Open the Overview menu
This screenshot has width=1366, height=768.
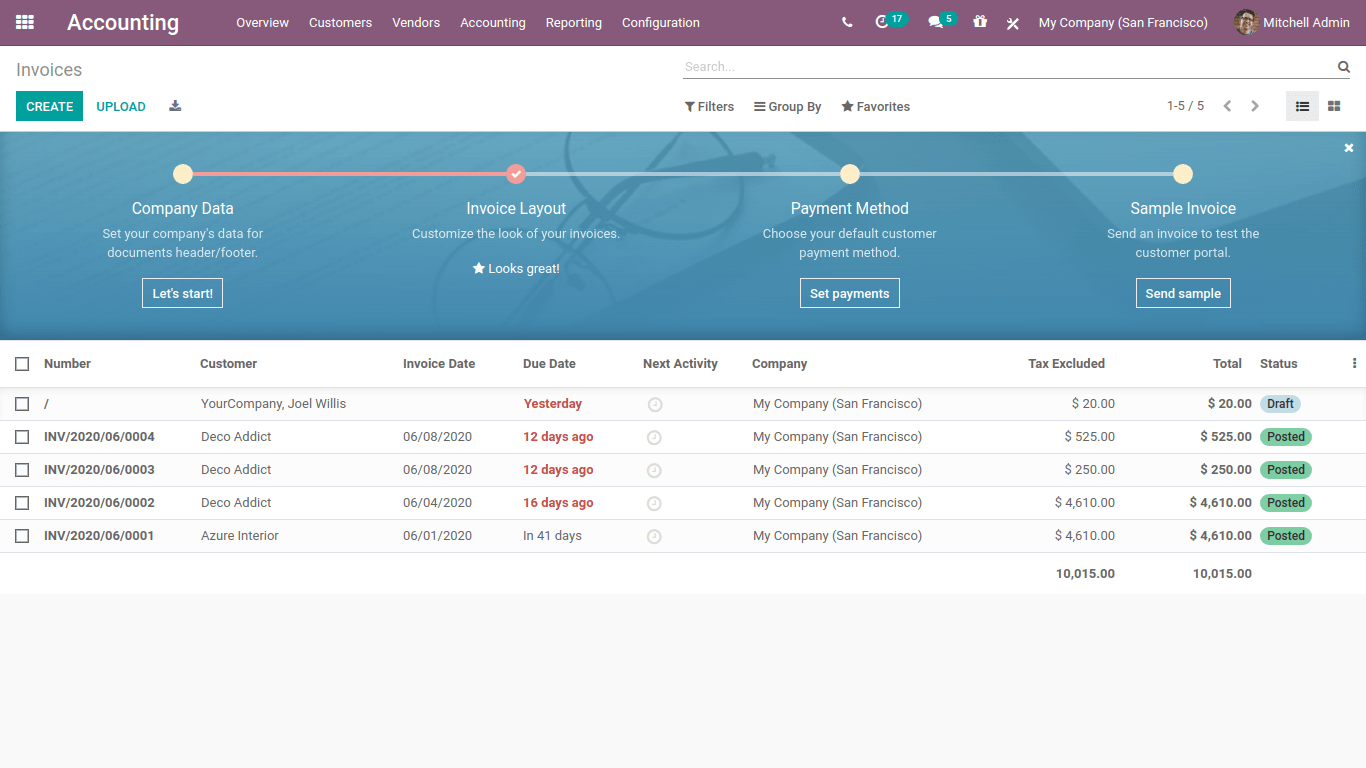tap(262, 22)
